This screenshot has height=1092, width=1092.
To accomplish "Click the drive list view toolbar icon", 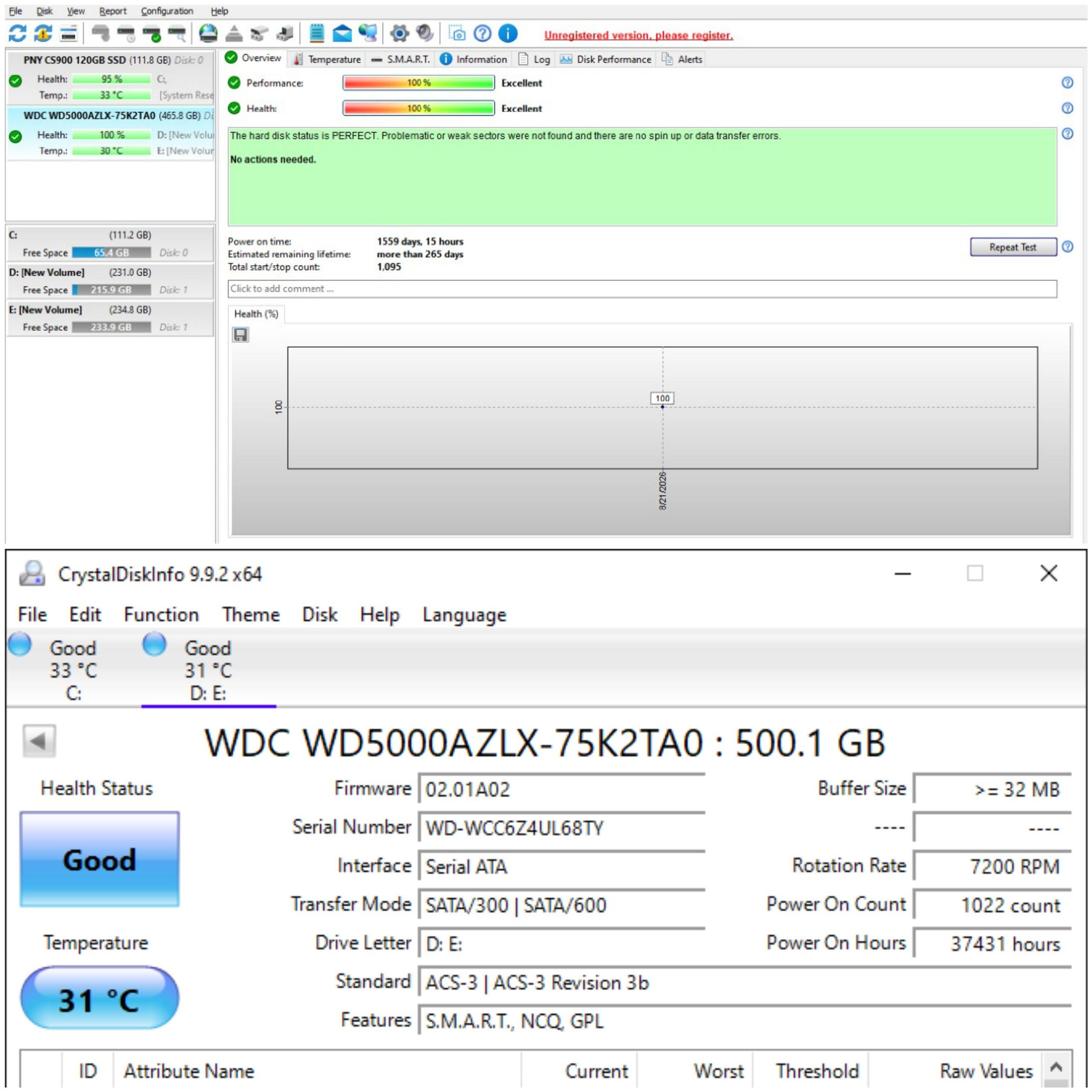I will (x=68, y=34).
